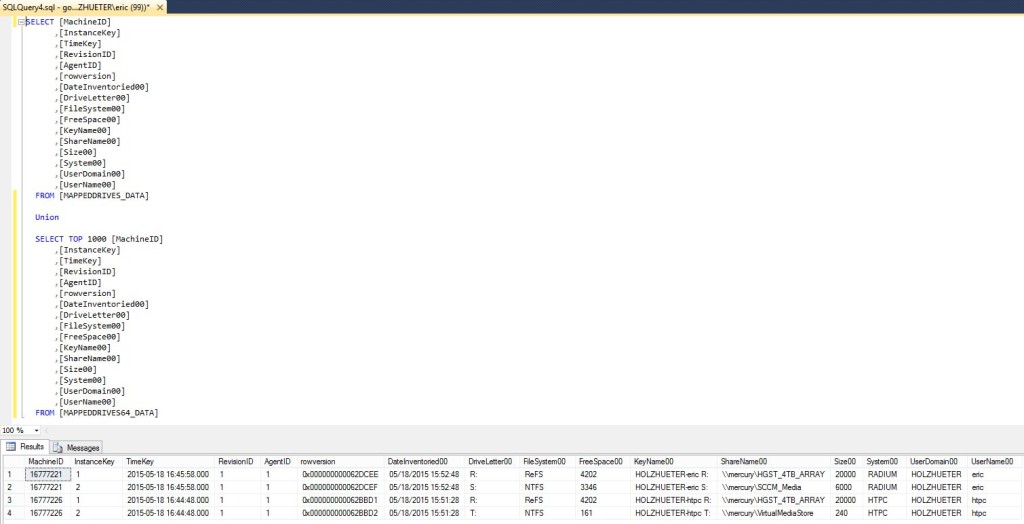
Task: Select the RevisionID column header
Action: pos(236,461)
